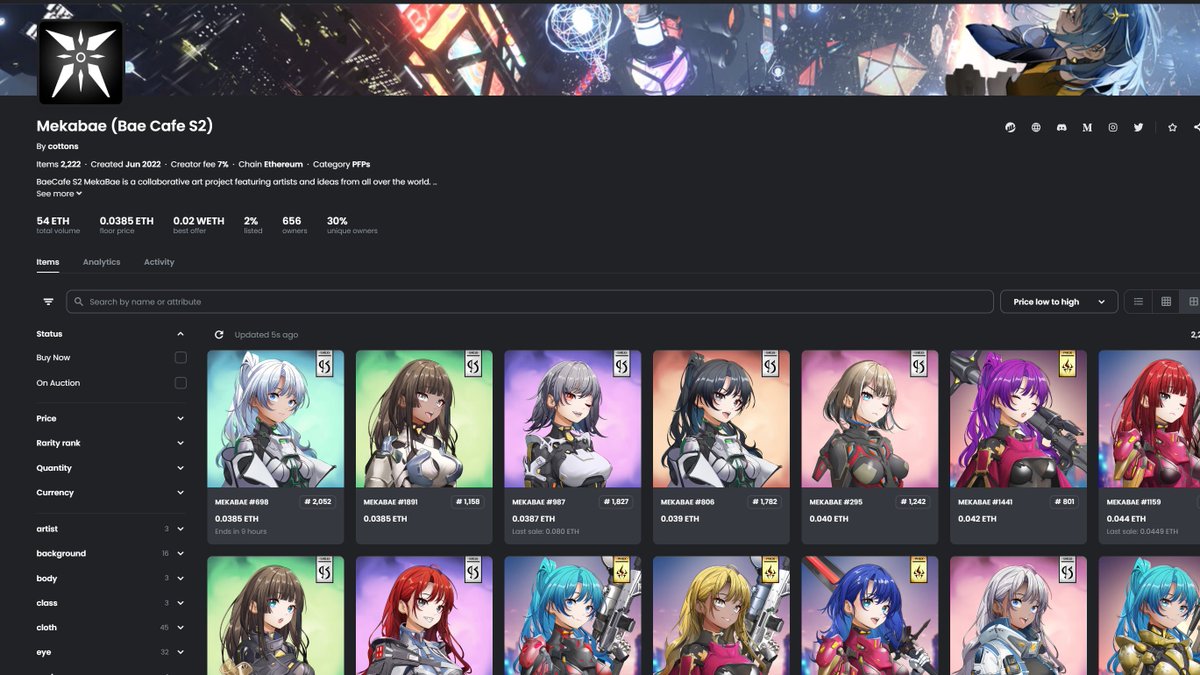Click rarity rank # 801 on MEKABAE #1441
1200x675 pixels.
[1064, 502]
